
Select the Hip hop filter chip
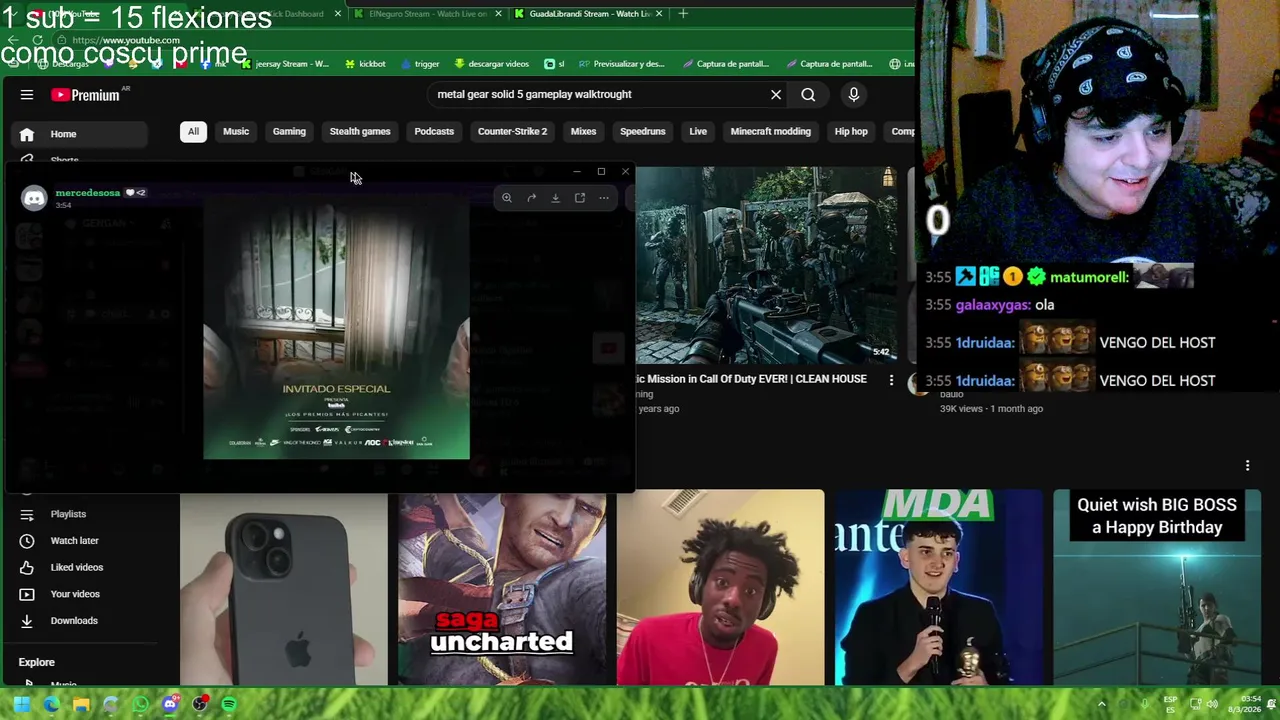851,131
